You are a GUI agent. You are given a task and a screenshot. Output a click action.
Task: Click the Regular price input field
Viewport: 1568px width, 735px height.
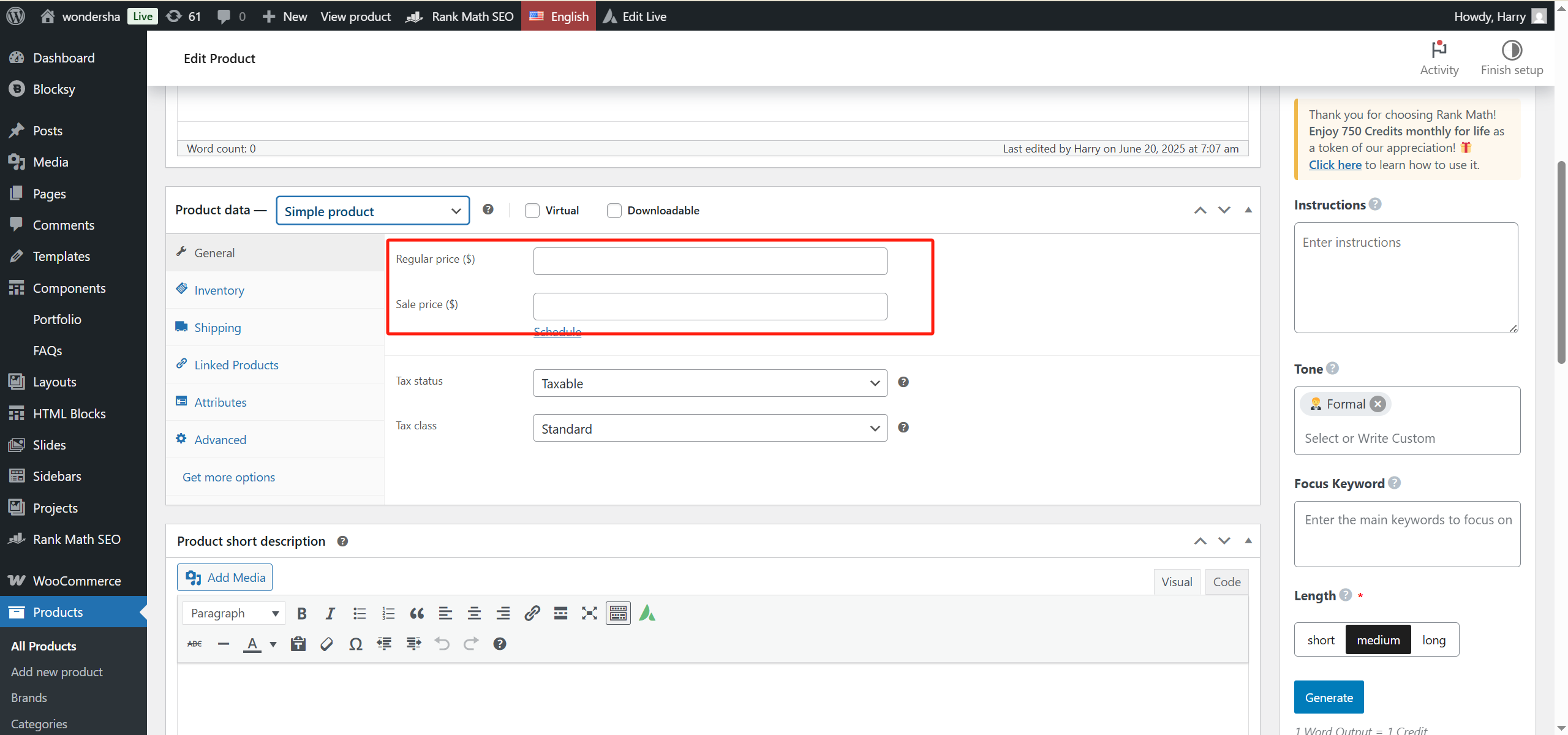coord(709,262)
